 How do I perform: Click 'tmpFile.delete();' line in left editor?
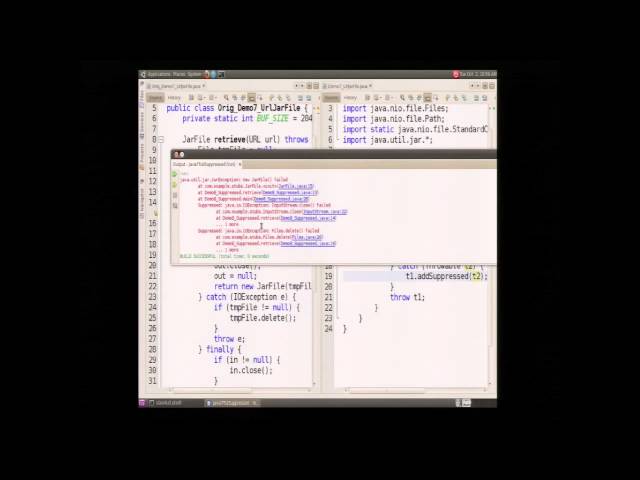pyautogui.click(x=262, y=318)
